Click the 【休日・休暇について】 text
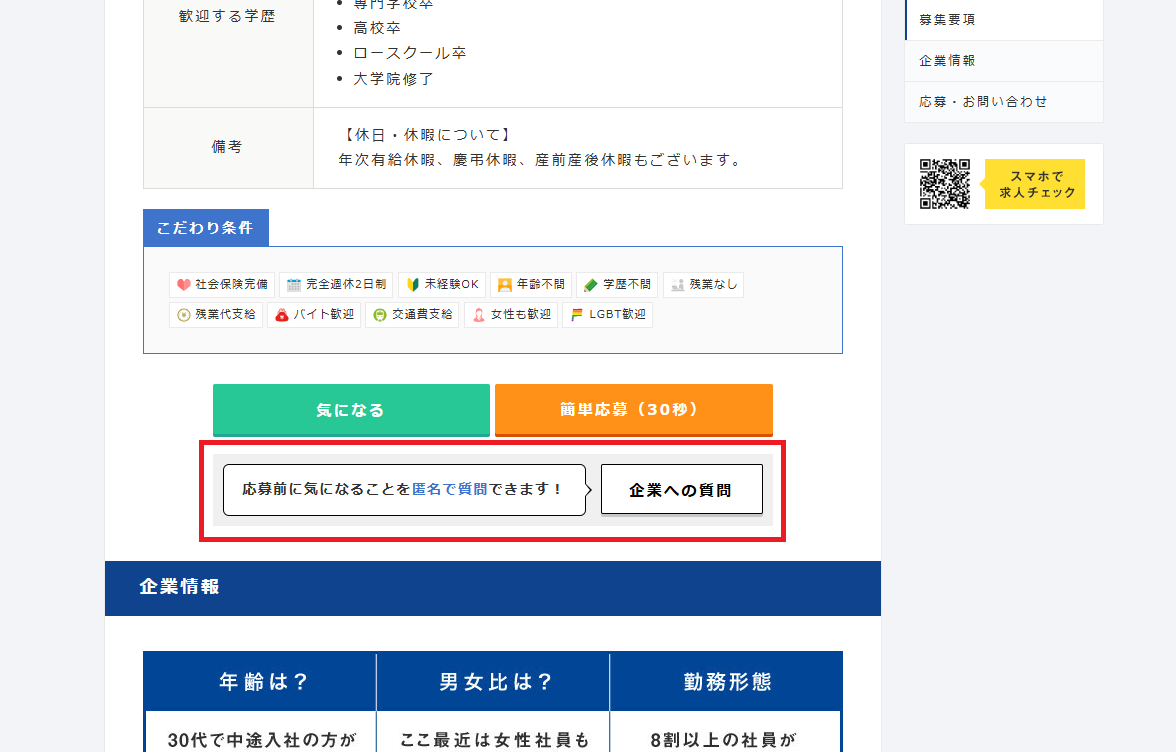 coord(427,135)
